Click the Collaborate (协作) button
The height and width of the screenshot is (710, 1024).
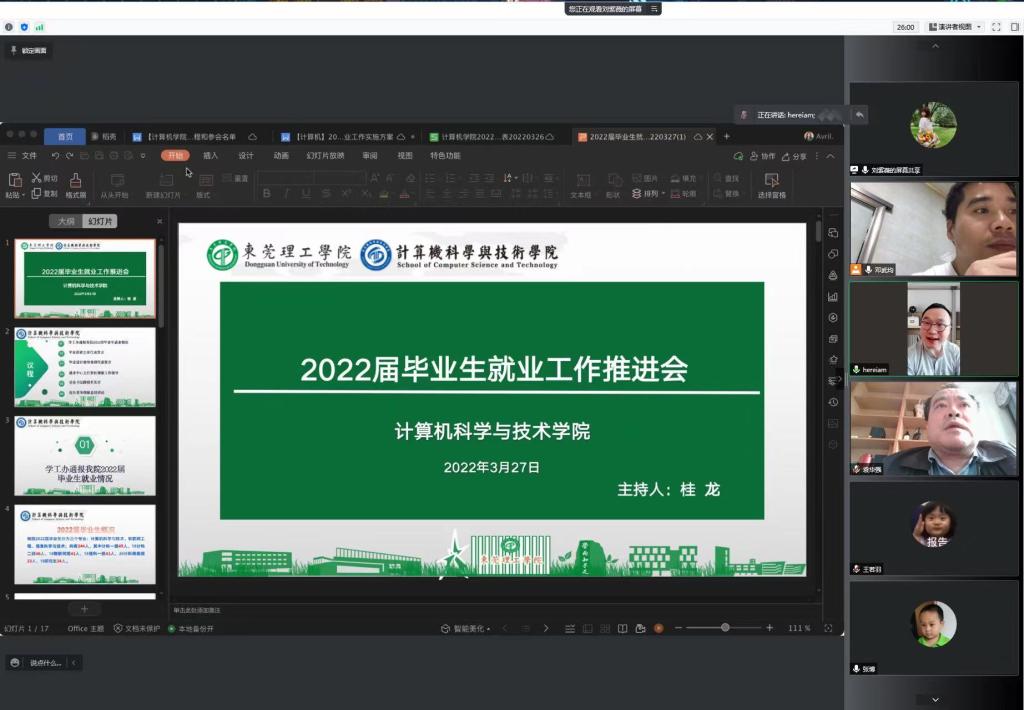coord(761,156)
